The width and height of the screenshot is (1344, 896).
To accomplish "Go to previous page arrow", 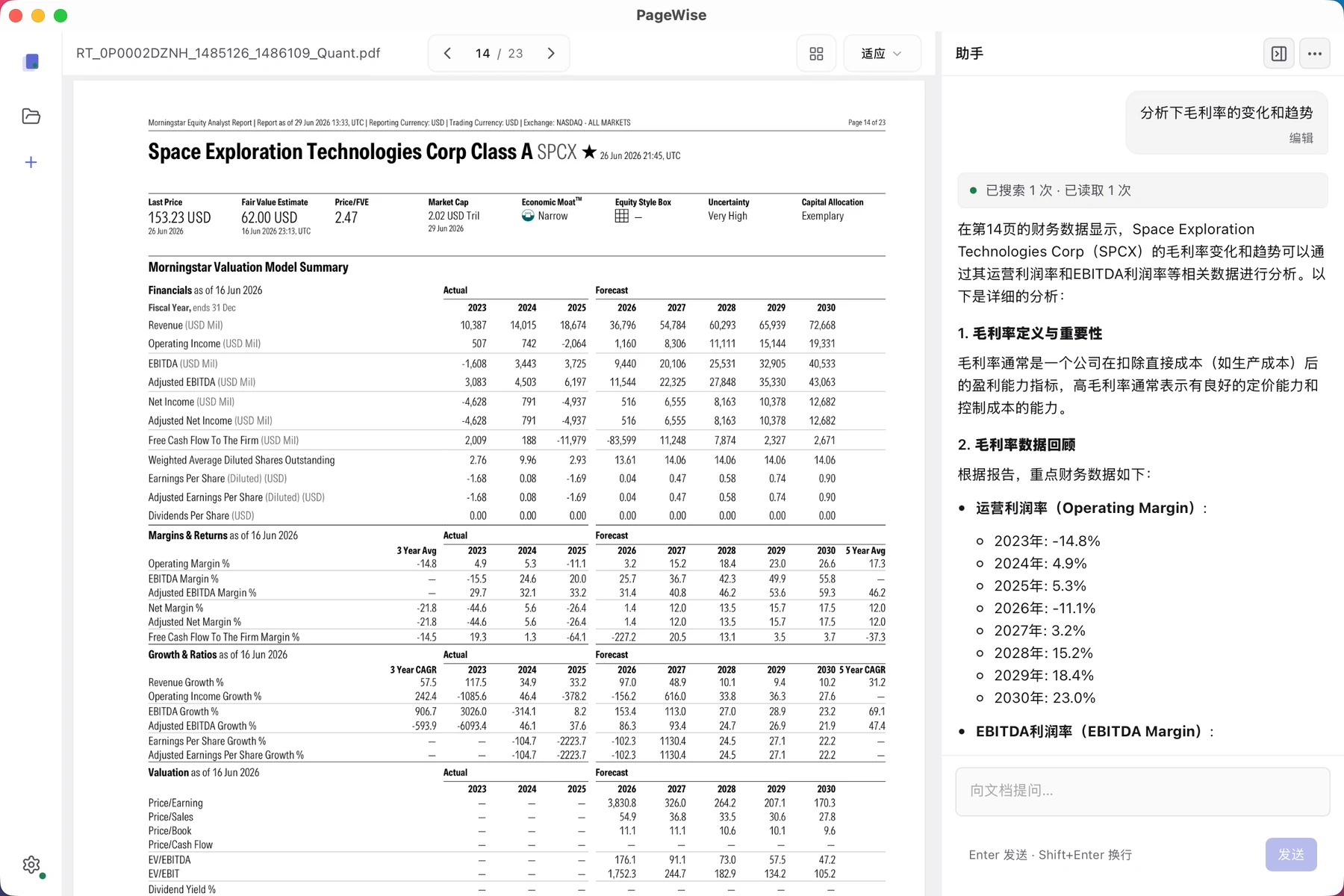I will 447,54.
